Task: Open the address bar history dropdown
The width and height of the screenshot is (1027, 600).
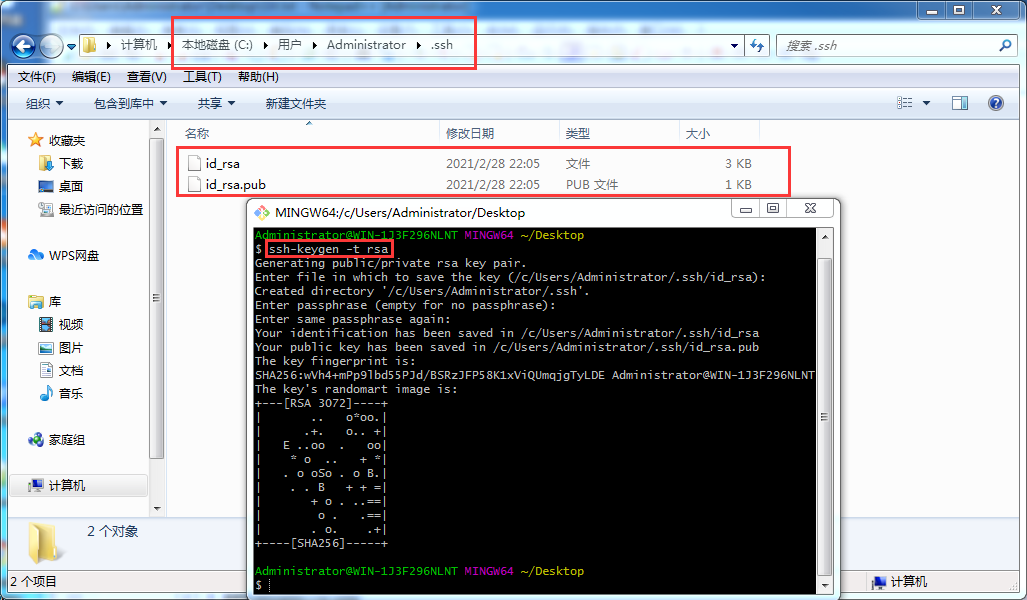Action: click(734, 46)
